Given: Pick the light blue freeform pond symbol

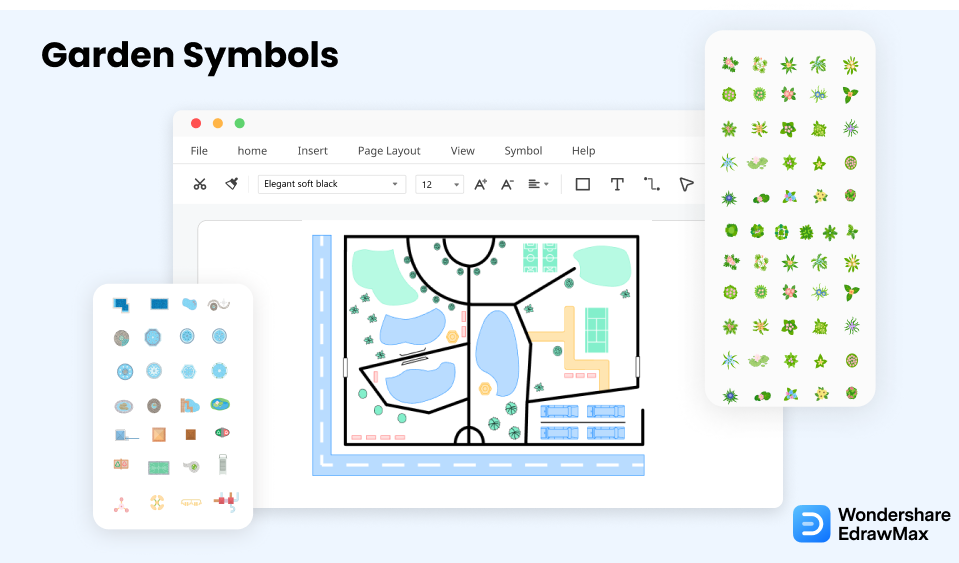Looking at the screenshot, I should click(190, 304).
